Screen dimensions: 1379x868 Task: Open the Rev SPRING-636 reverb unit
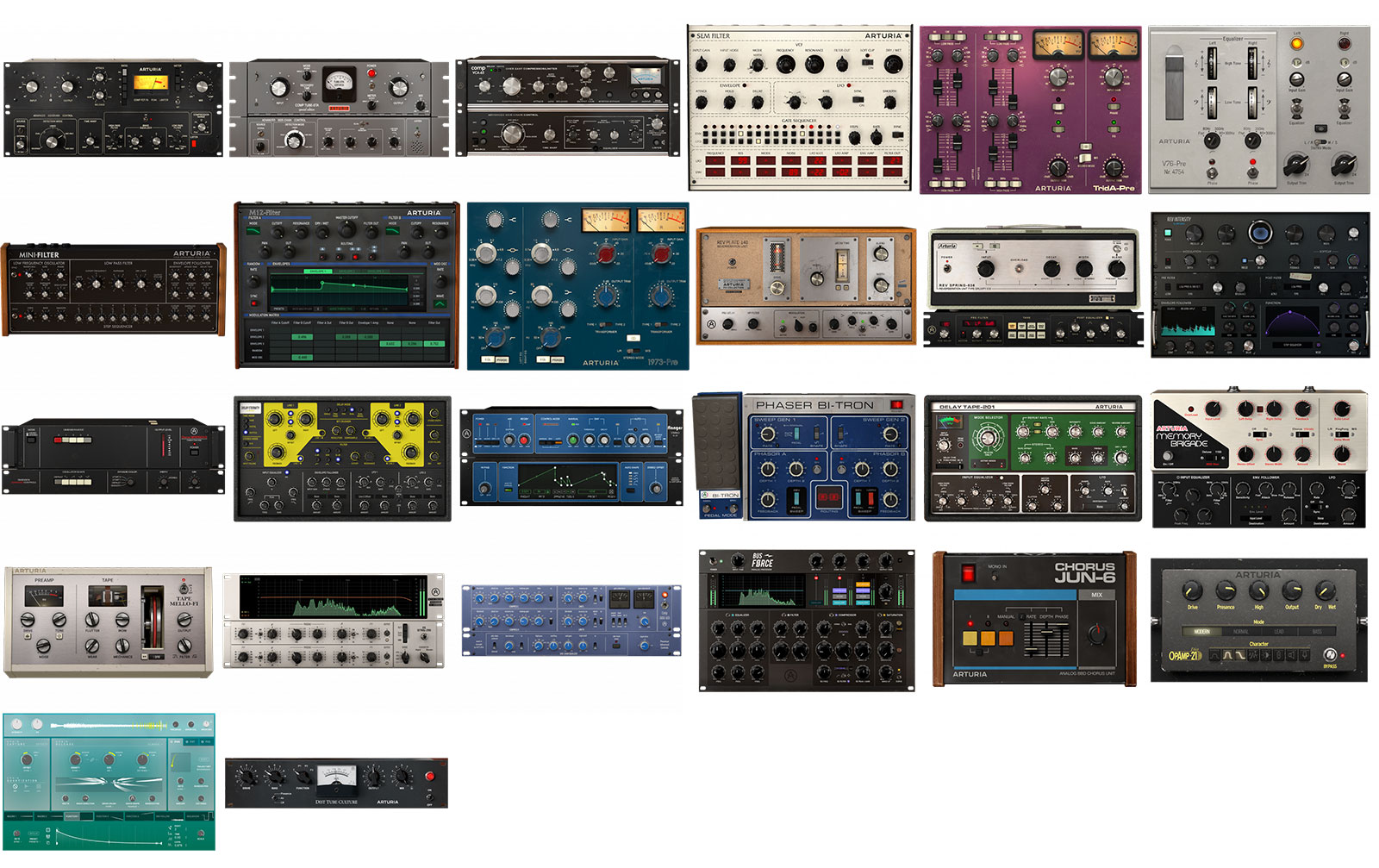click(1034, 287)
